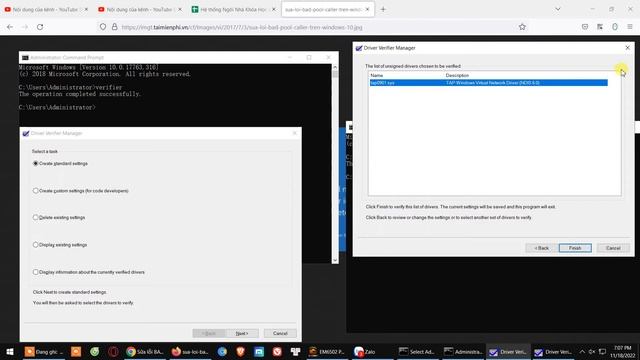Open Firefox application hamburger menu
The height and width of the screenshot is (360, 640).
[630, 27]
